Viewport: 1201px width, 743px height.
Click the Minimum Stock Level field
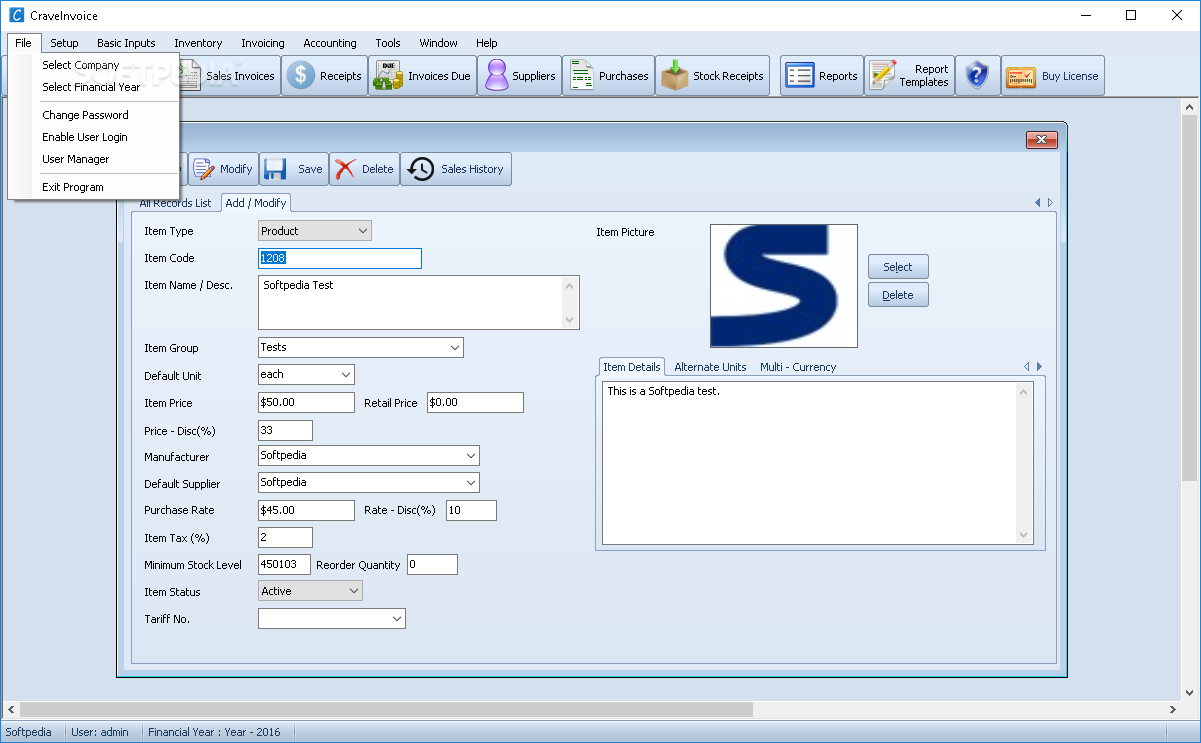(x=285, y=564)
